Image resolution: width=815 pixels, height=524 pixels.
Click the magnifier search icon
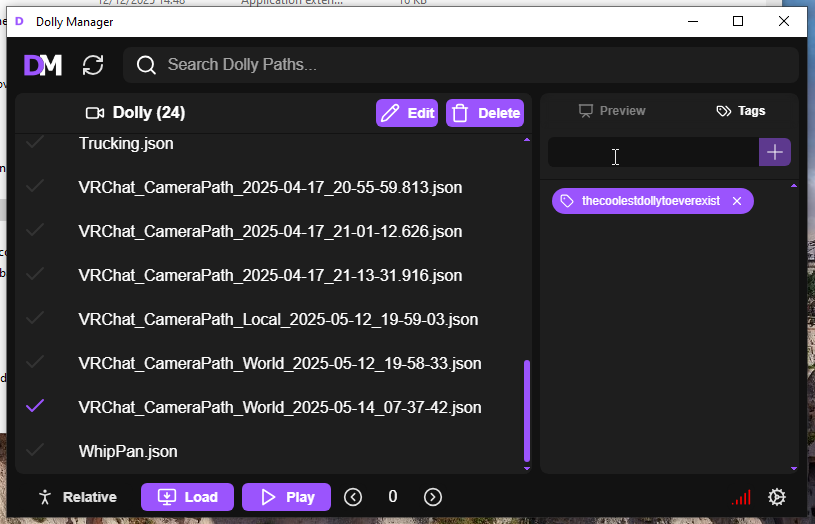(x=146, y=65)
